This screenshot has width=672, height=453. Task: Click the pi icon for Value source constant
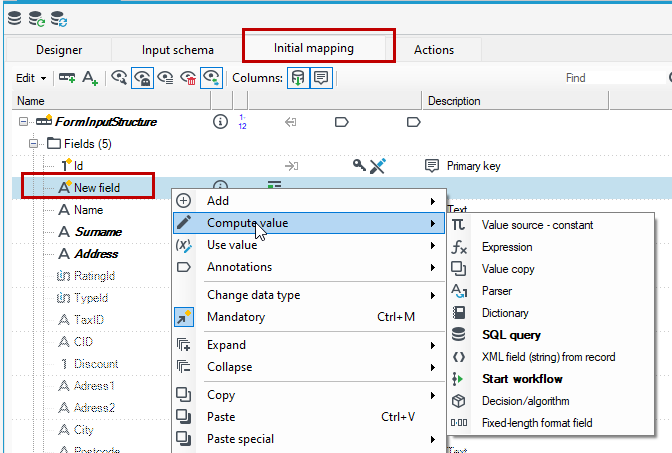[458, 225]
